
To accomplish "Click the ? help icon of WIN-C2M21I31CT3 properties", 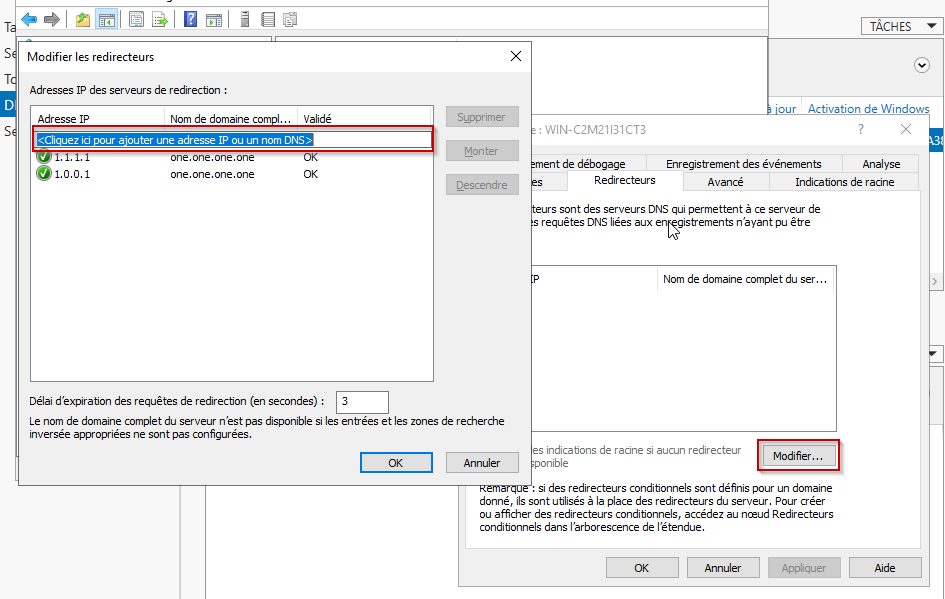I will click(x=861, y=129).
